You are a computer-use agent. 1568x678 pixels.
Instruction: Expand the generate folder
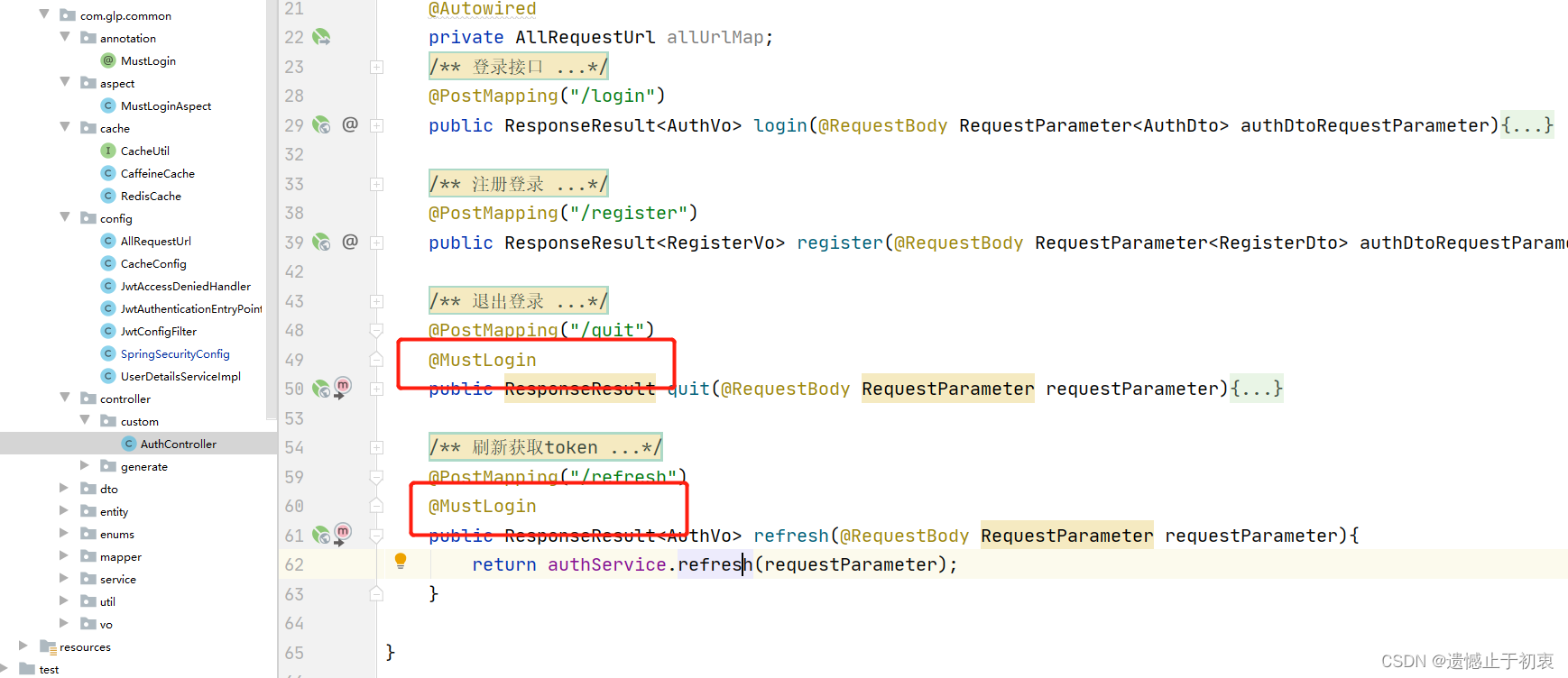coord(85,465)
